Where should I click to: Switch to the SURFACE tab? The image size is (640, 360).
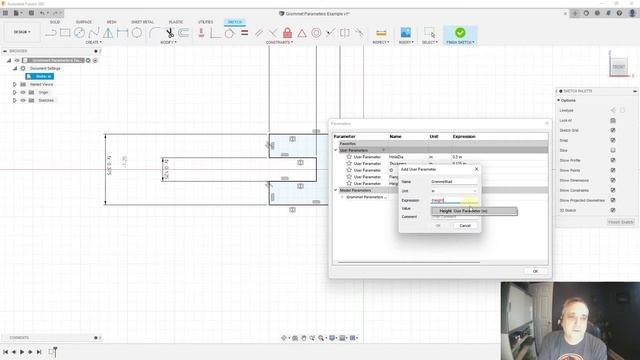84,22
